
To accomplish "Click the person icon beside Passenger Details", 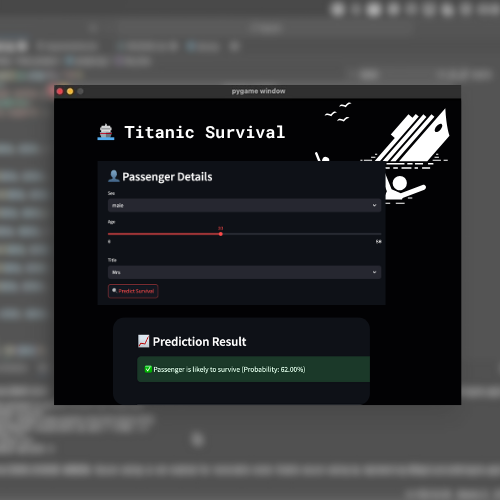I will [x=114, y=176].
